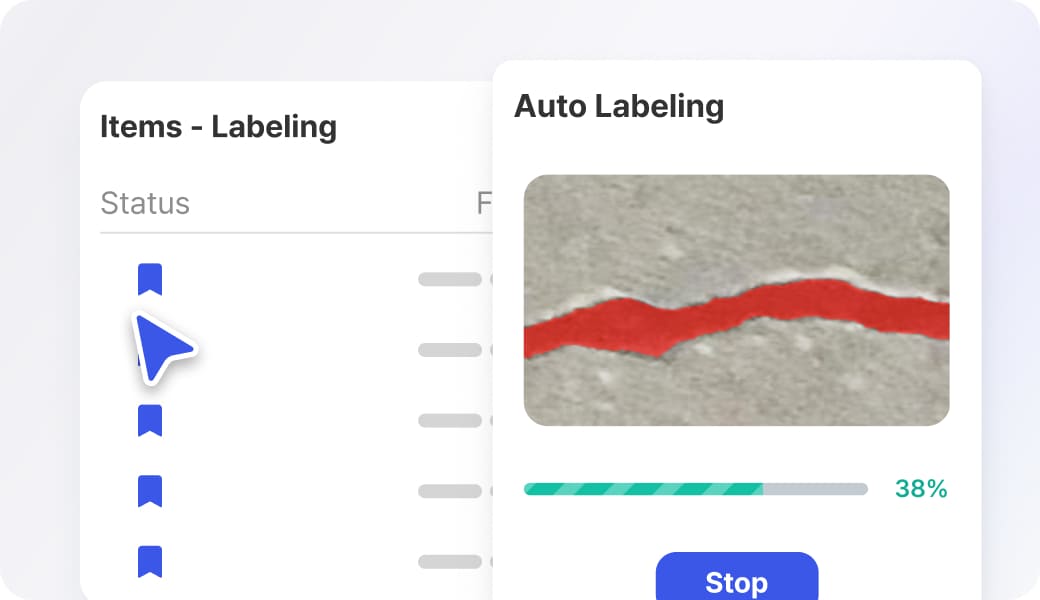This screenshot has height=600, width=1040.
Task: Select the fourth row's grey placeholder pill
Action: [x=450, y=491]
